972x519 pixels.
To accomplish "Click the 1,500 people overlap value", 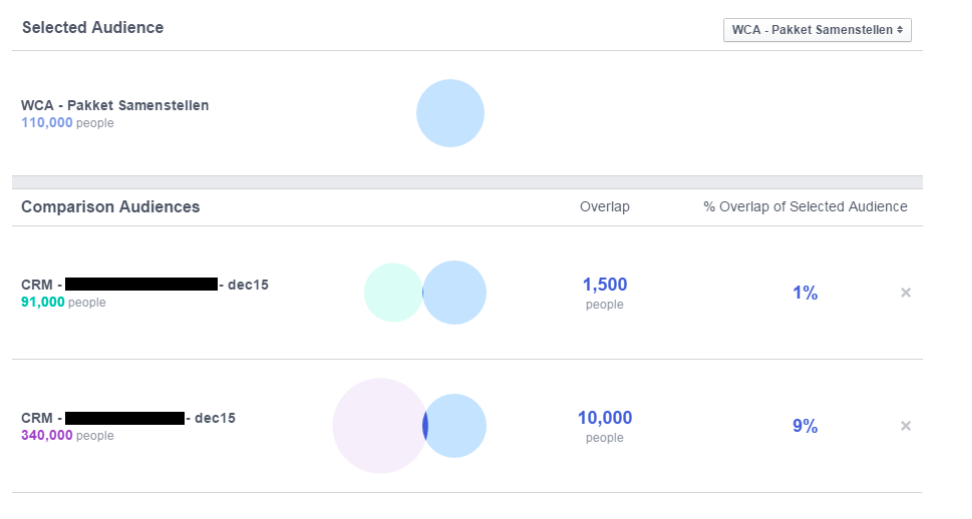I will click(x=604, y=285).
